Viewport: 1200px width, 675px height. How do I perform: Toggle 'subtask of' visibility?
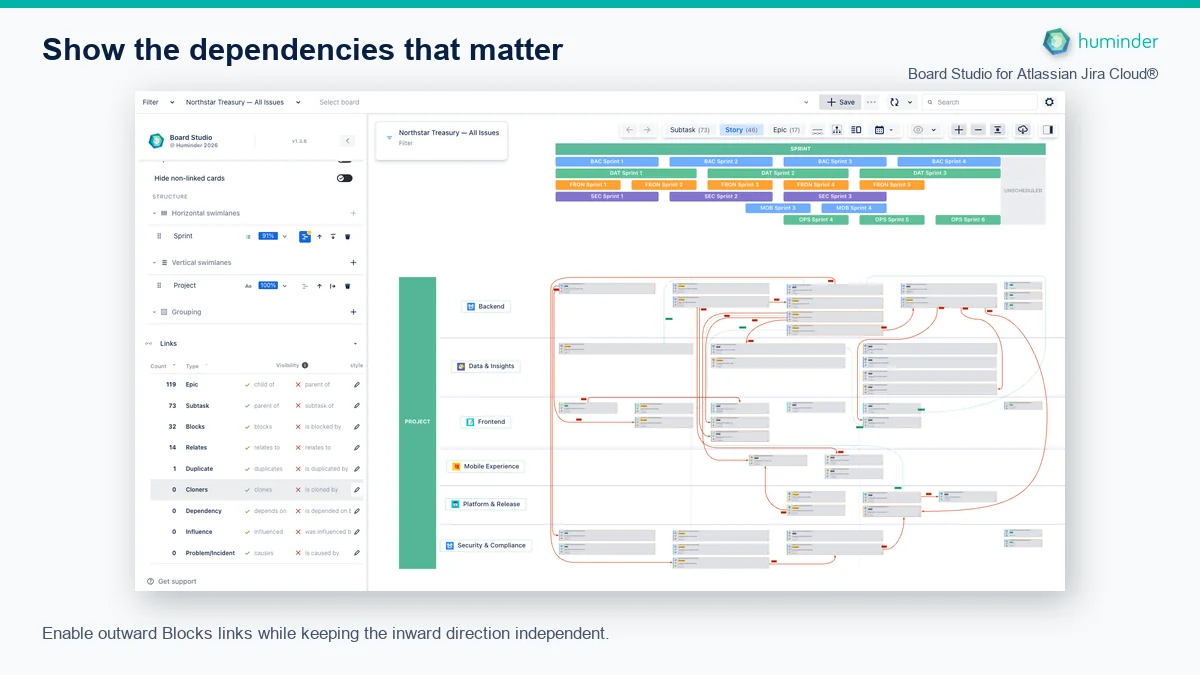(298, 406)
